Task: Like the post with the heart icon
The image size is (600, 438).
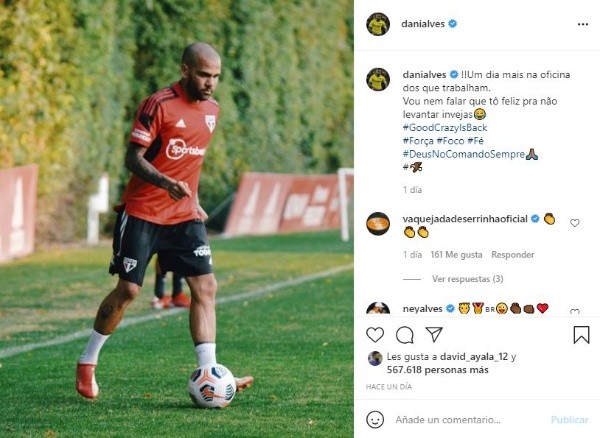Action: pyautogui.click(x=375, y=335)
